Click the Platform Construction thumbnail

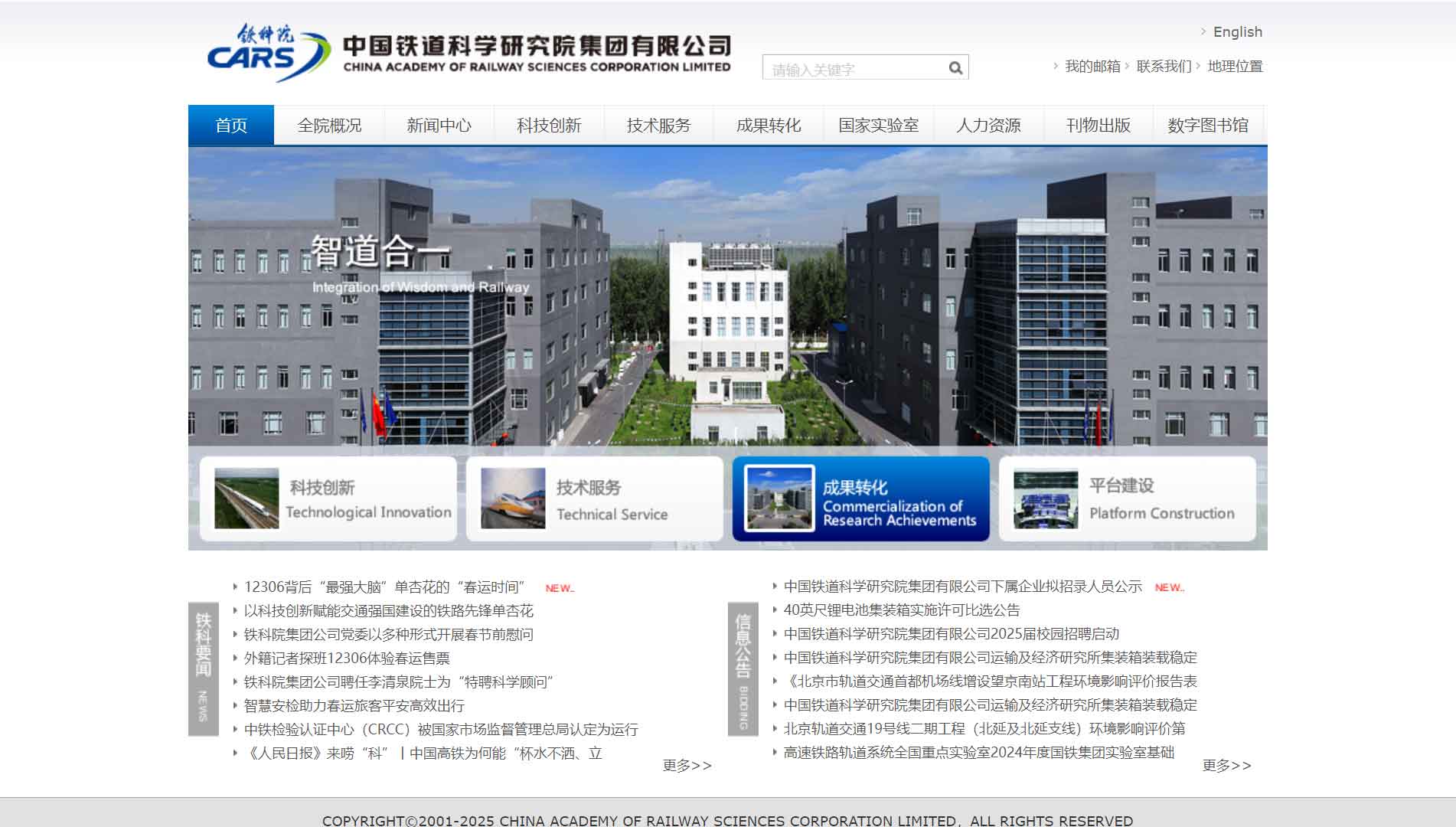pyautogui.click(x=1046, y=500)
